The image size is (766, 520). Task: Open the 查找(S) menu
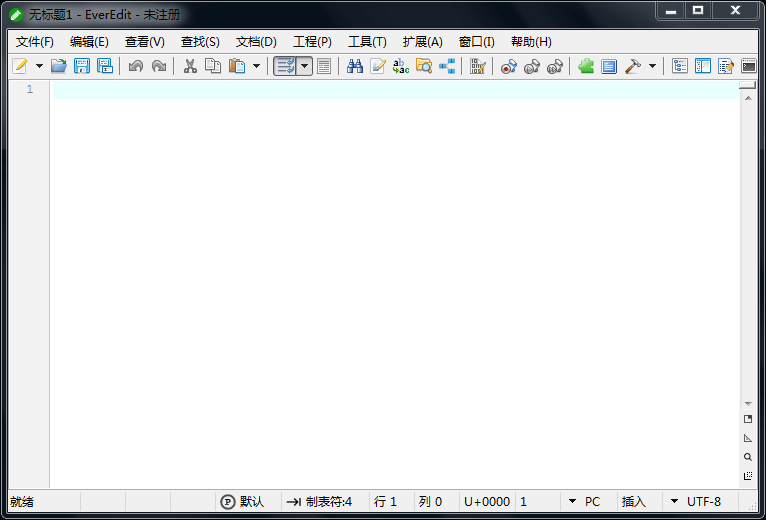tap(200, 42)
